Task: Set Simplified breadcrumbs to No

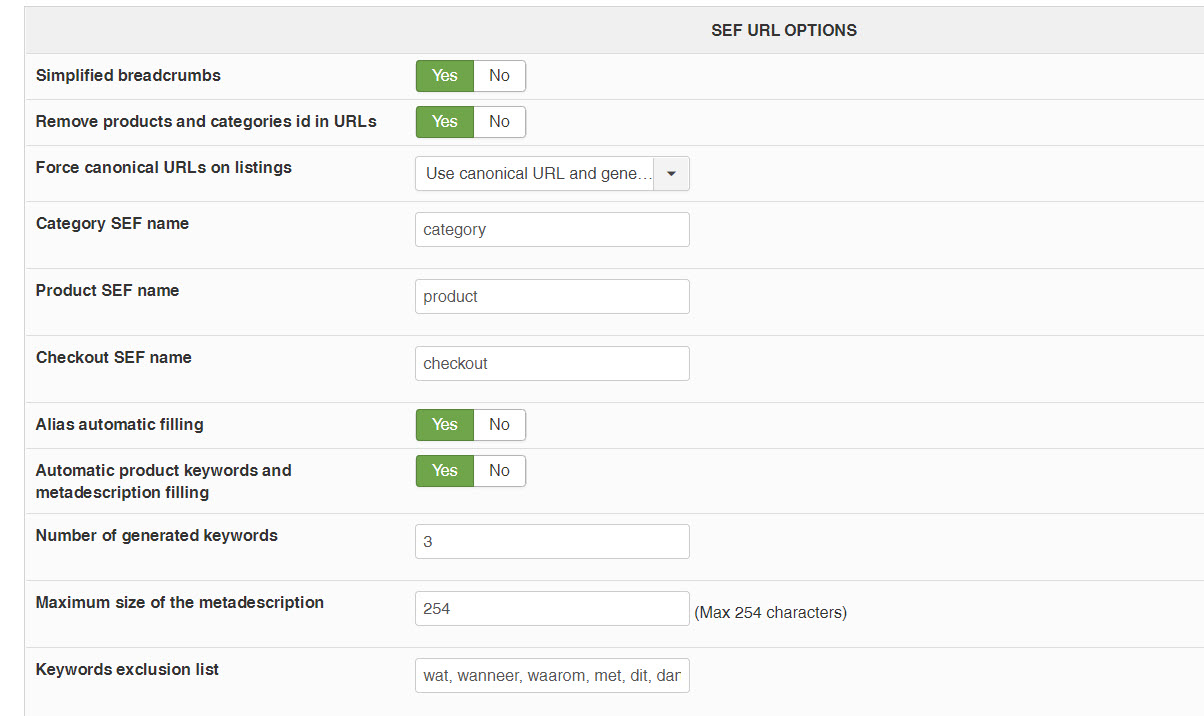Action: coord(499,76)
